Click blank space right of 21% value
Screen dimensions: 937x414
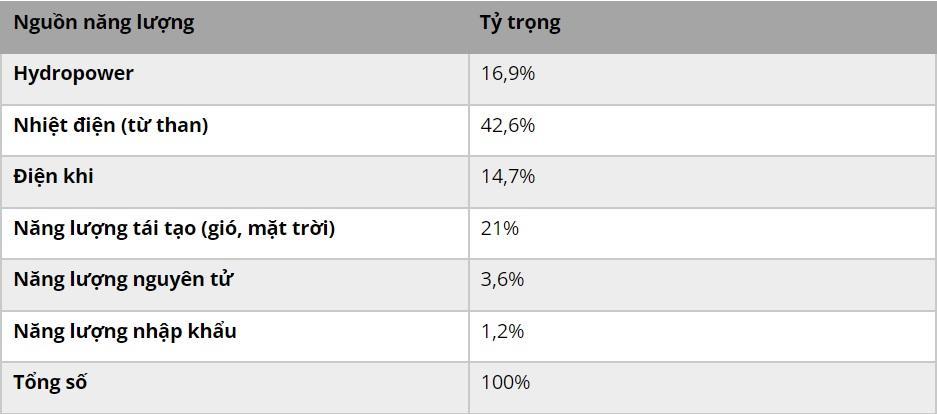[726, 233]
